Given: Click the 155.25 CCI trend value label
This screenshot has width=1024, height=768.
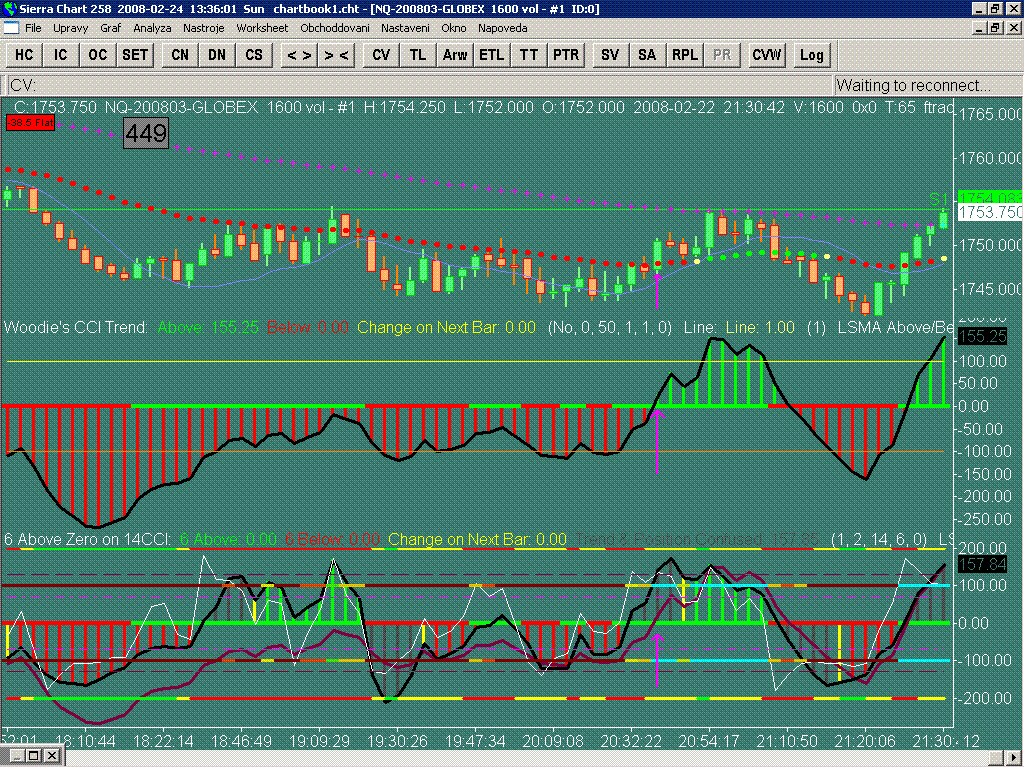Looking at the screenshot, I should (982, 336).
